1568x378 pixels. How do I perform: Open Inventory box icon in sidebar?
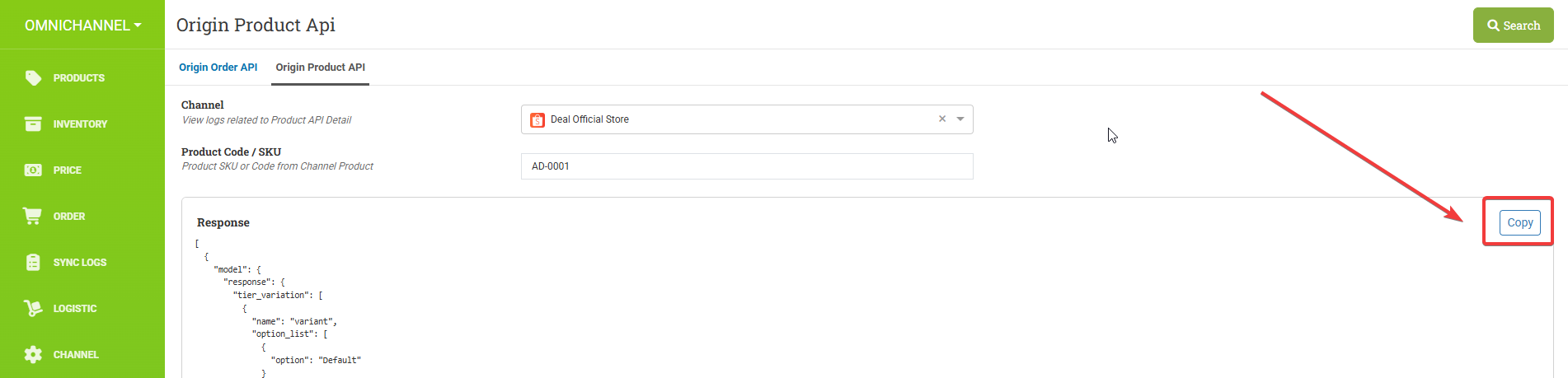pos(33,124)
